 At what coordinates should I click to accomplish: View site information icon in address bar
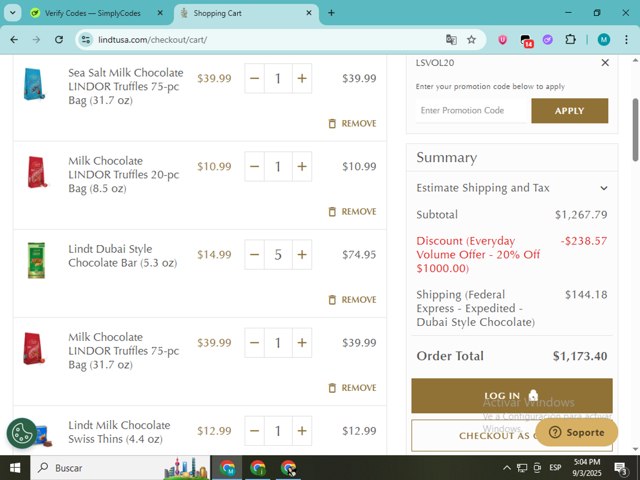86,40
